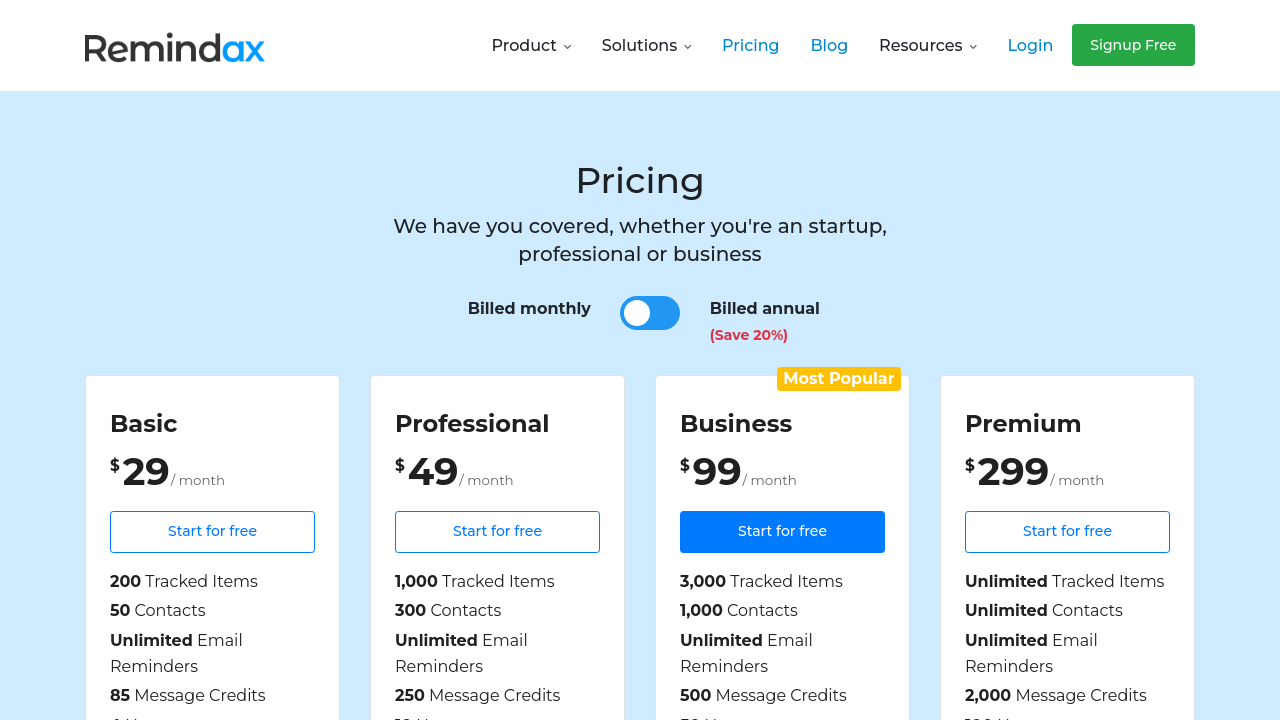Image resolution: width=1280 pixels, height=720 pixels.
Task: Choose the Billed annual option
Action: [764, 309]
